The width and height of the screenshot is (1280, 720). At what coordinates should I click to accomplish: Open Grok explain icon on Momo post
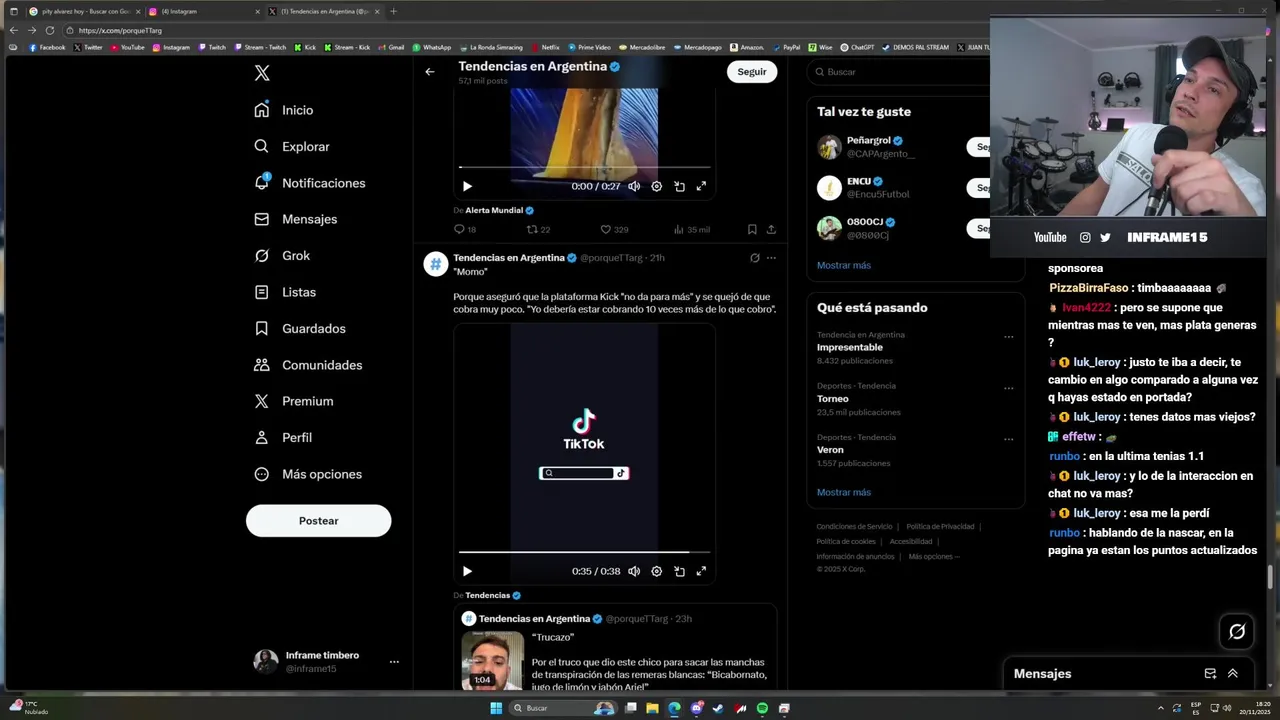[x=755, y=258]
